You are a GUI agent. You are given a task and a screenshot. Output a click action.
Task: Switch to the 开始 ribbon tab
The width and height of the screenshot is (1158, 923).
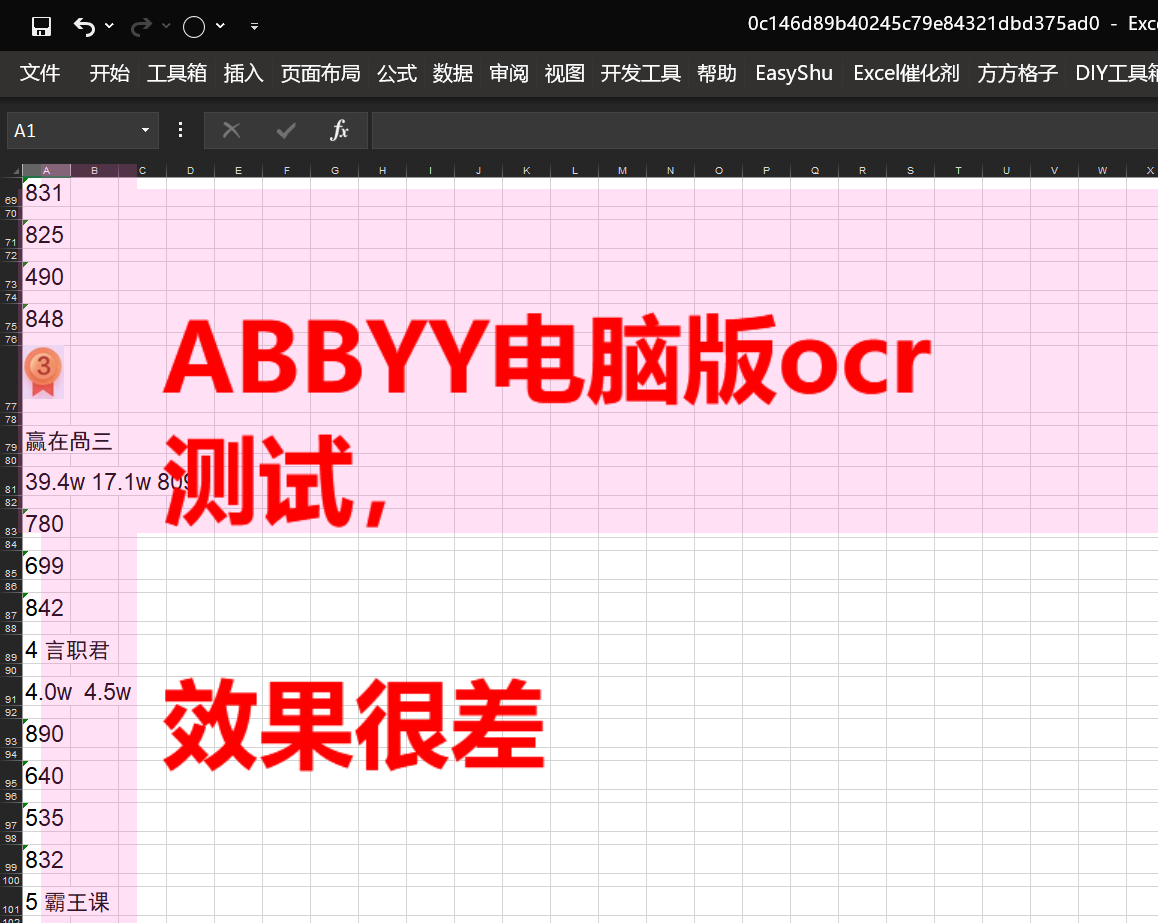click(109, 73)
